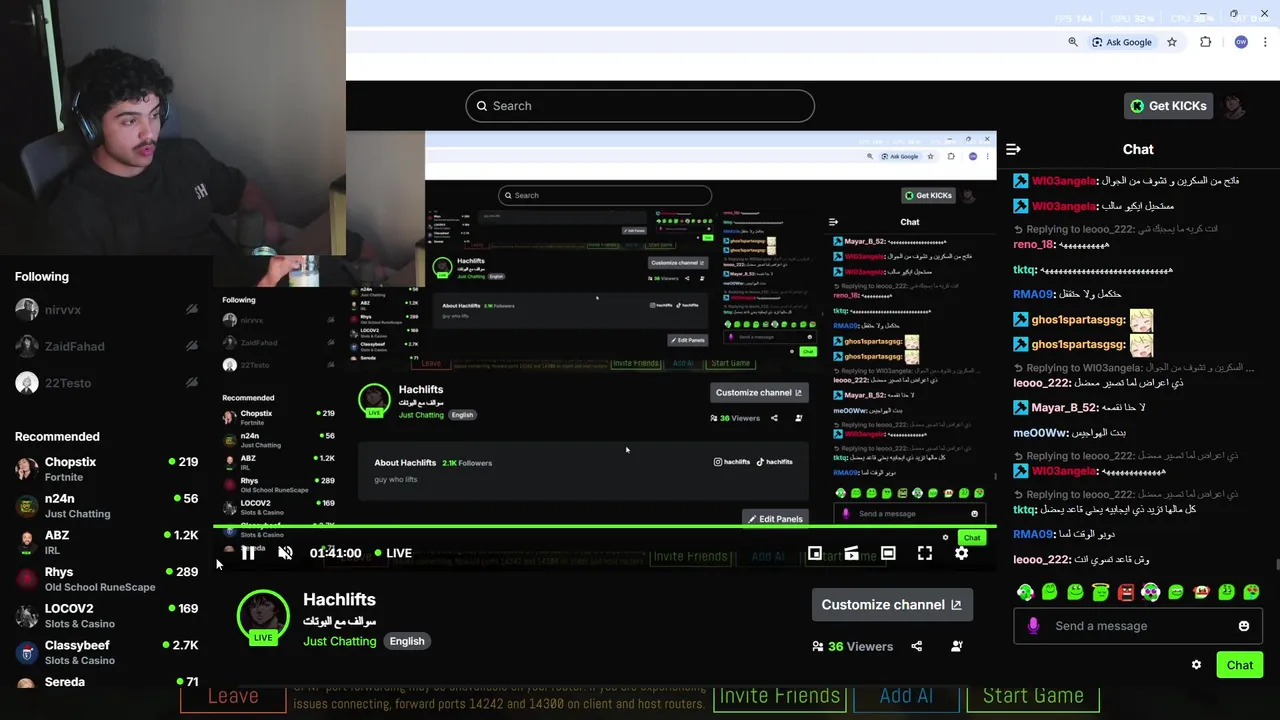The width and height of the screenshot is (1280, 720).
Task: Open browser zoom magnifier icon
Action: pyautogui.click(x=1073, y=42)
